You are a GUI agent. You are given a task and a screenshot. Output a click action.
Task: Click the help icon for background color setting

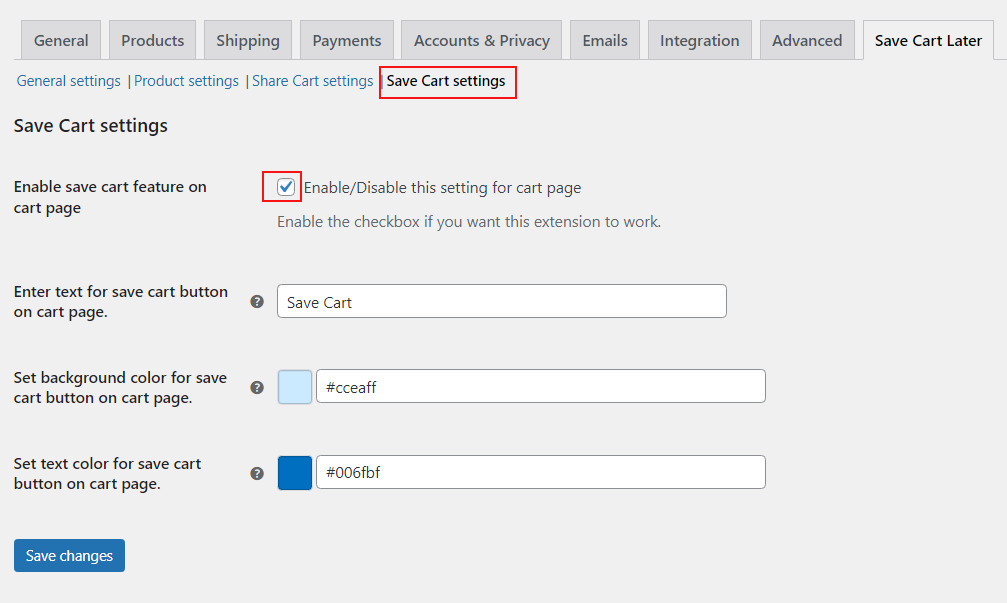pyautogui.click(x=257, y=387)
